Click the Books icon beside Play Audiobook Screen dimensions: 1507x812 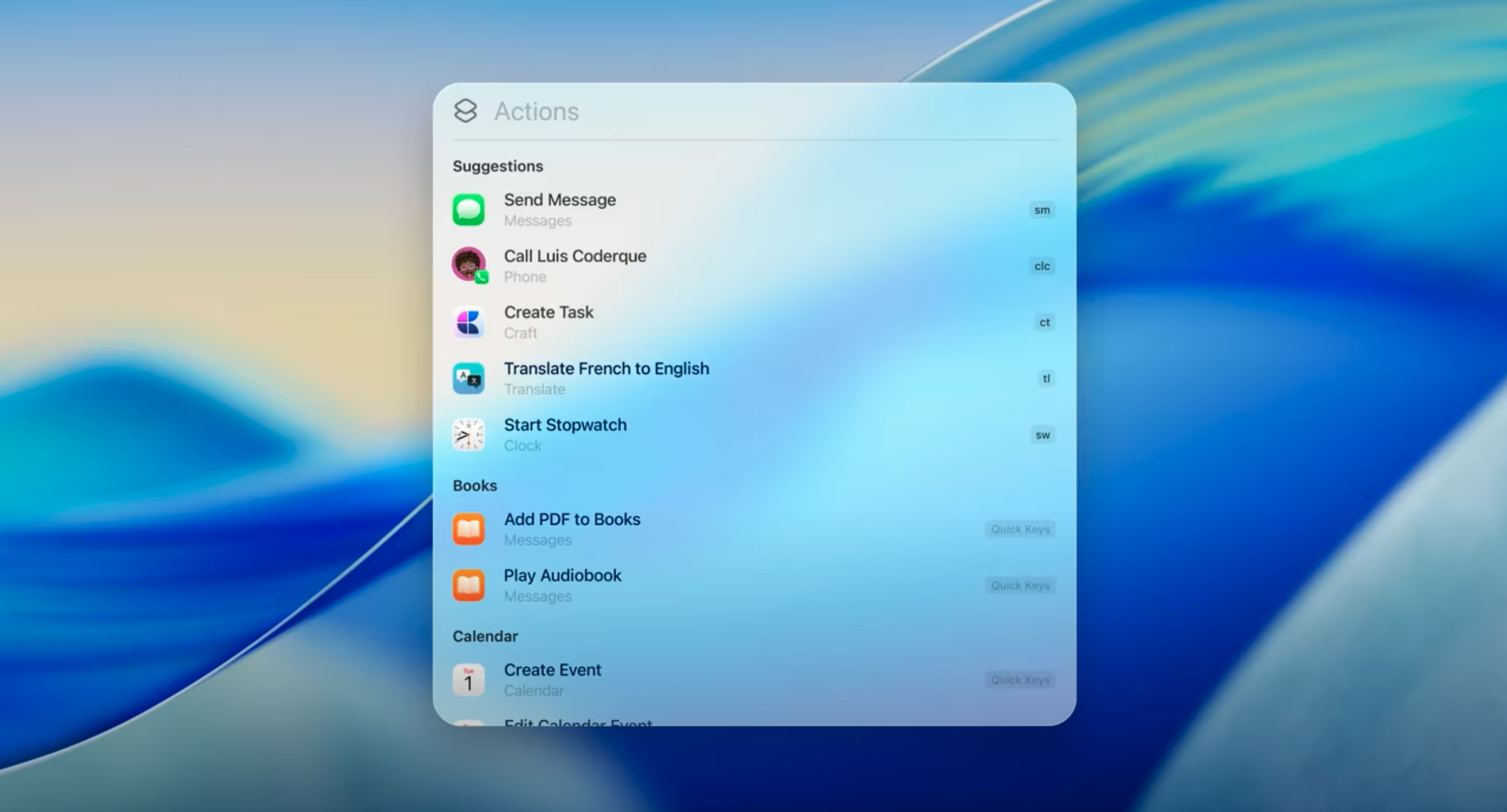pyautogui.click(x=469, y=585)
